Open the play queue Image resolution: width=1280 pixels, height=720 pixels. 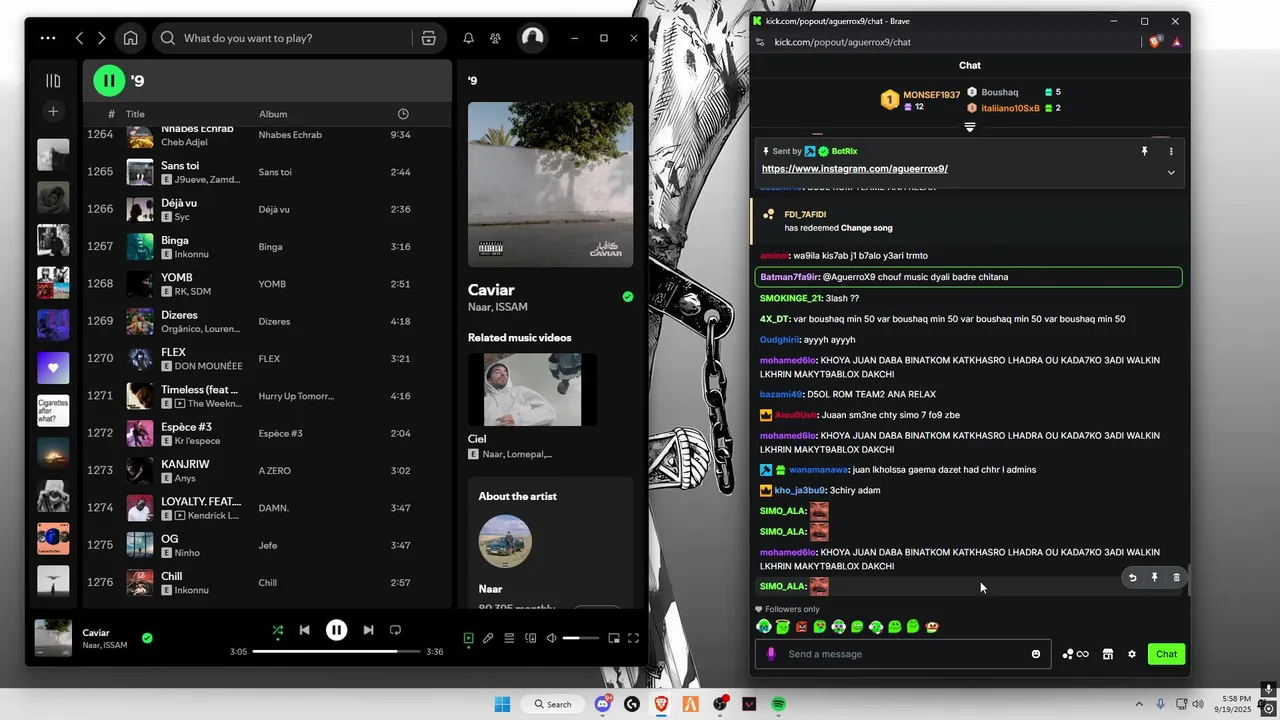(x=509, y=638)
